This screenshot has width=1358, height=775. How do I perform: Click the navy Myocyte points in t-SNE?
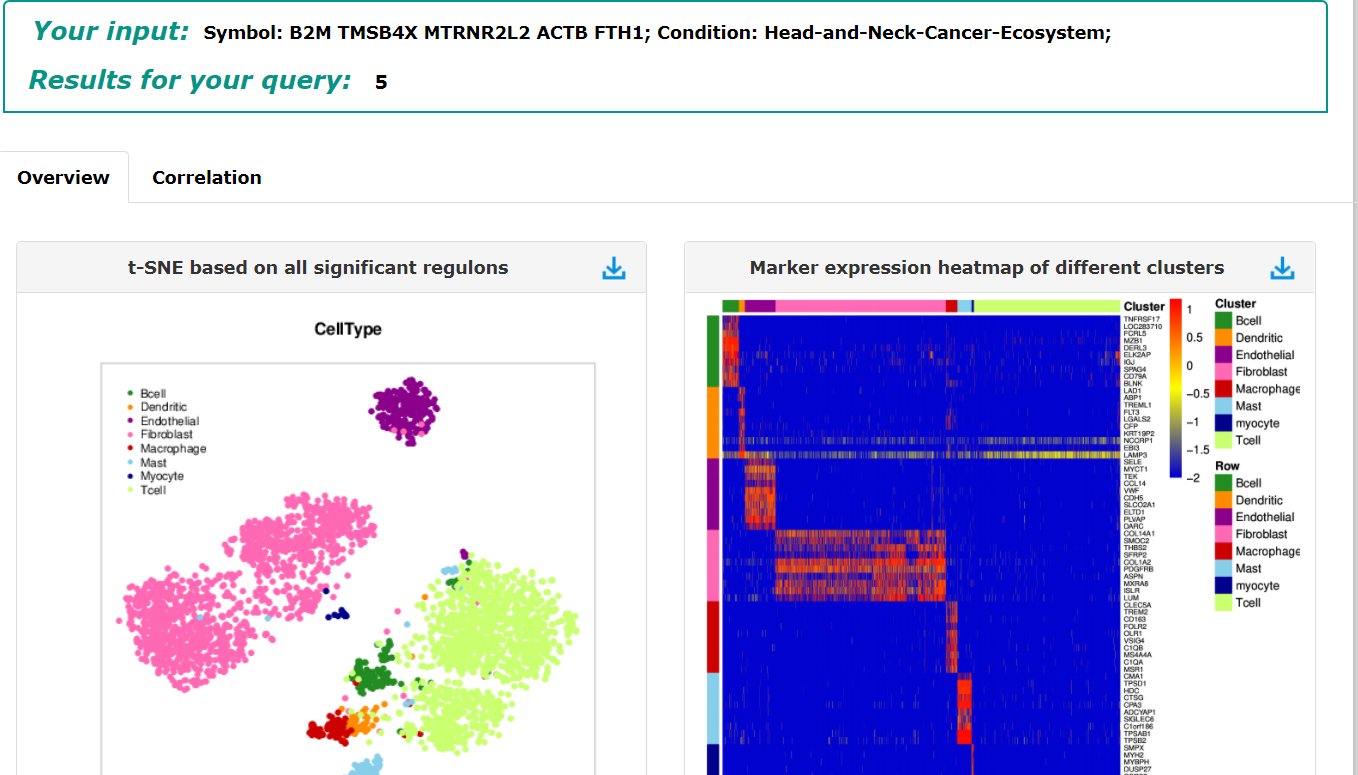[340, 613]
